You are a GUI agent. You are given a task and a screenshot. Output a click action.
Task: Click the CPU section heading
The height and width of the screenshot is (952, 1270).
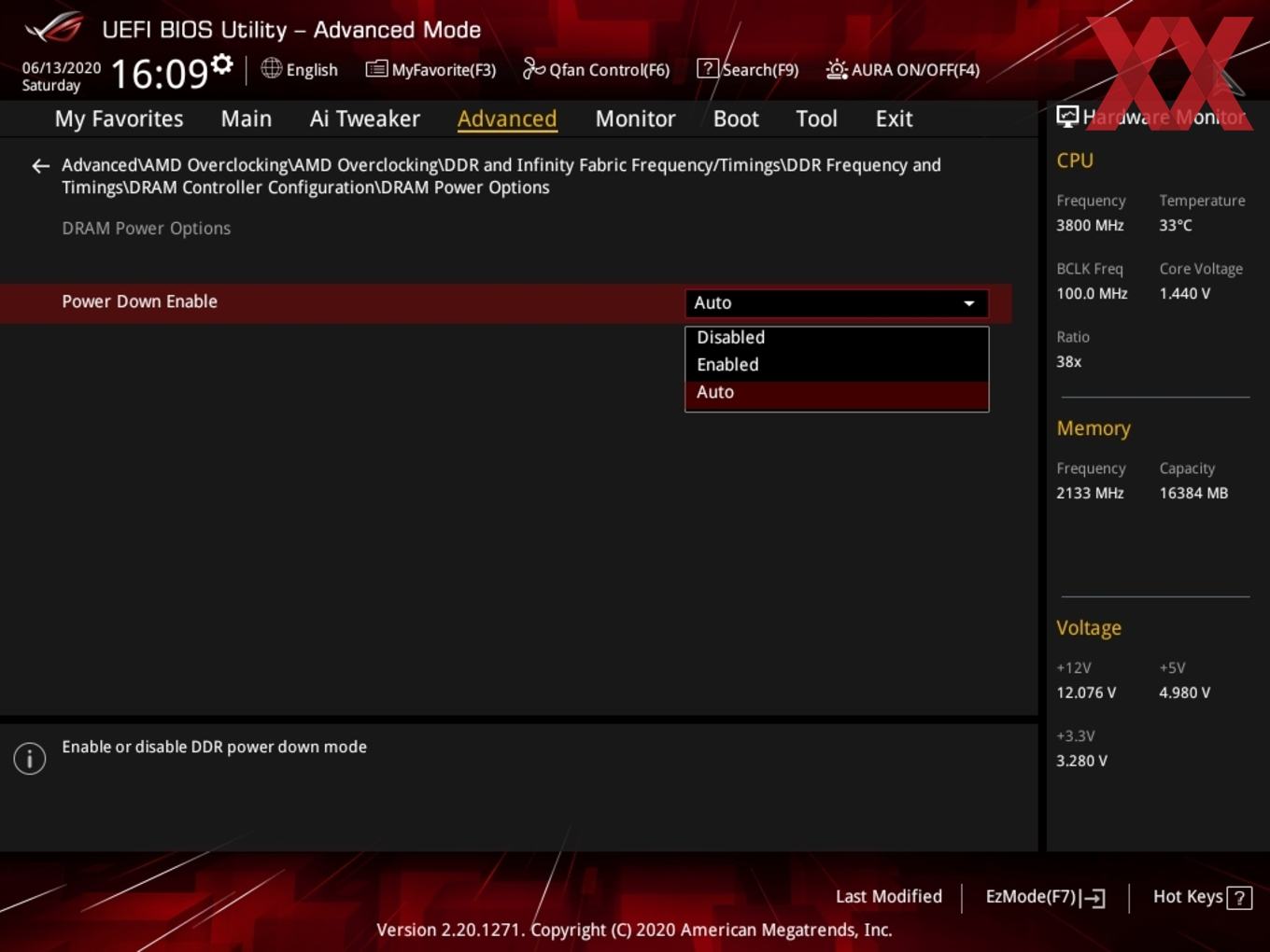pyautogui.click(x=1075, y=161)
